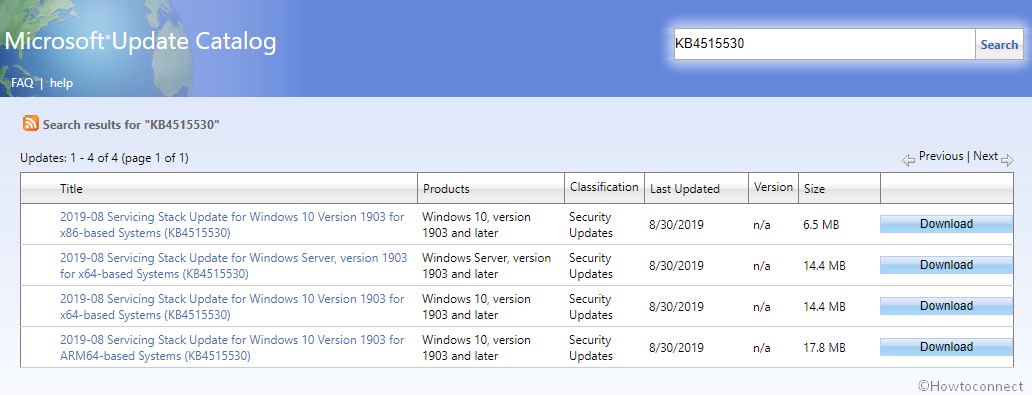Click the Search button

(999, 45)
